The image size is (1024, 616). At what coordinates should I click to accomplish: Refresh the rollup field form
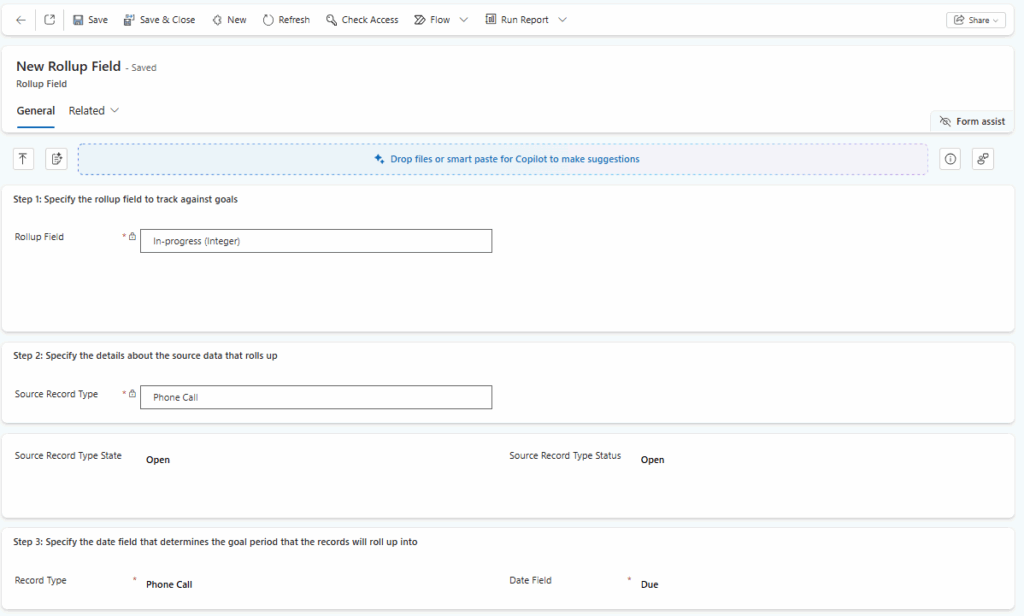[x=286, y=20]
